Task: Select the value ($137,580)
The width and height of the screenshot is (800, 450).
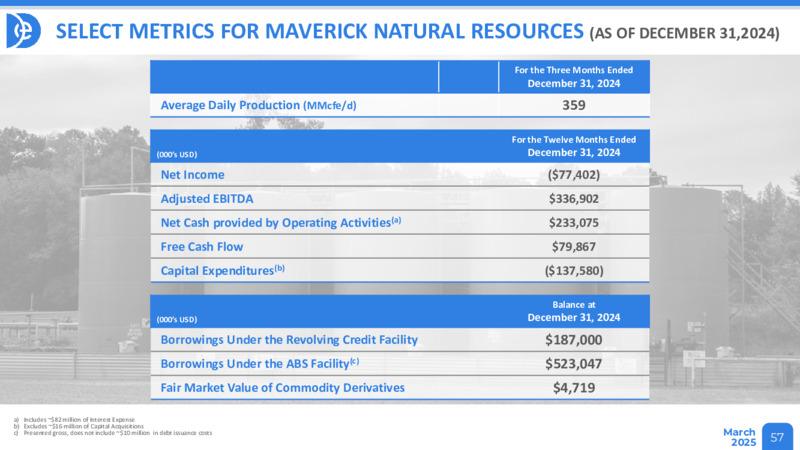Action: coord(573,270)
